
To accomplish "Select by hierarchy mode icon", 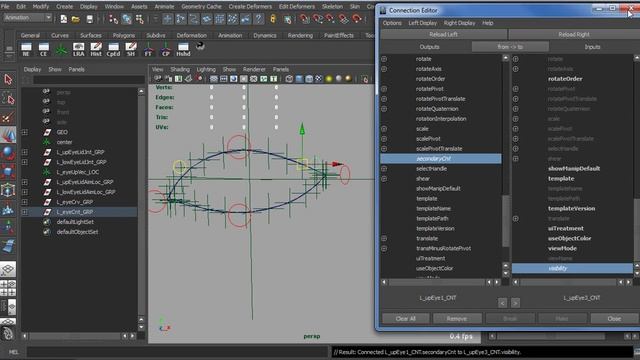I will tap(113, 19).
